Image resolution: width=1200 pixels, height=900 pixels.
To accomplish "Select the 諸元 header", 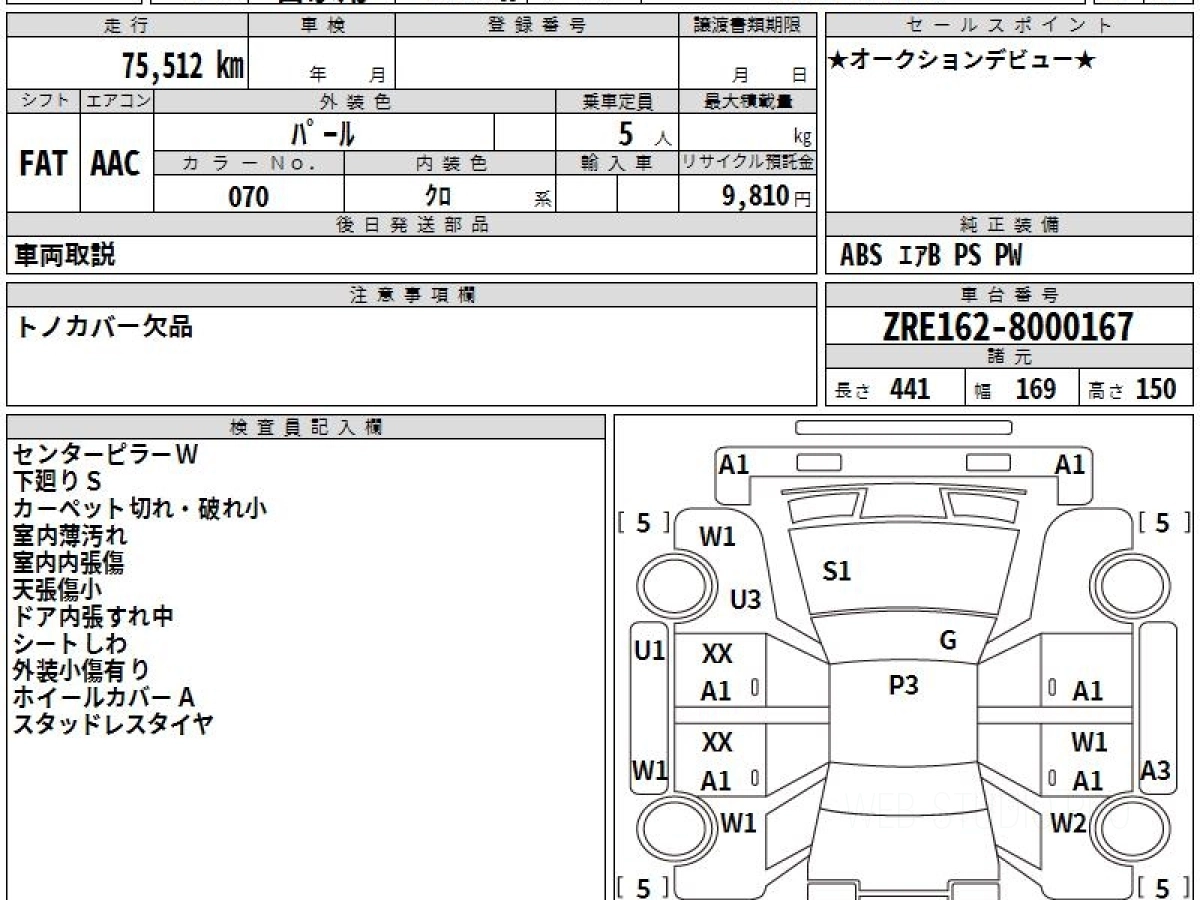I will point(1009,357).
